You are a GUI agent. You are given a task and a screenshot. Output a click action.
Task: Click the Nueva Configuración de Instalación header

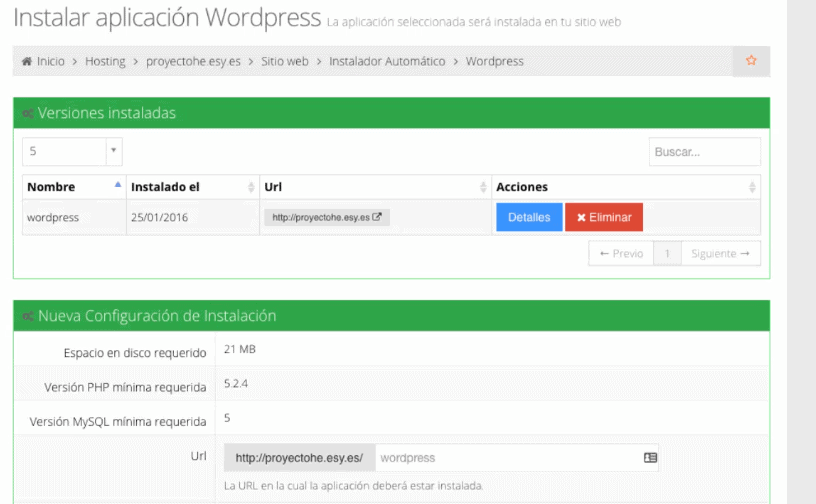click(x=391, y=316)
